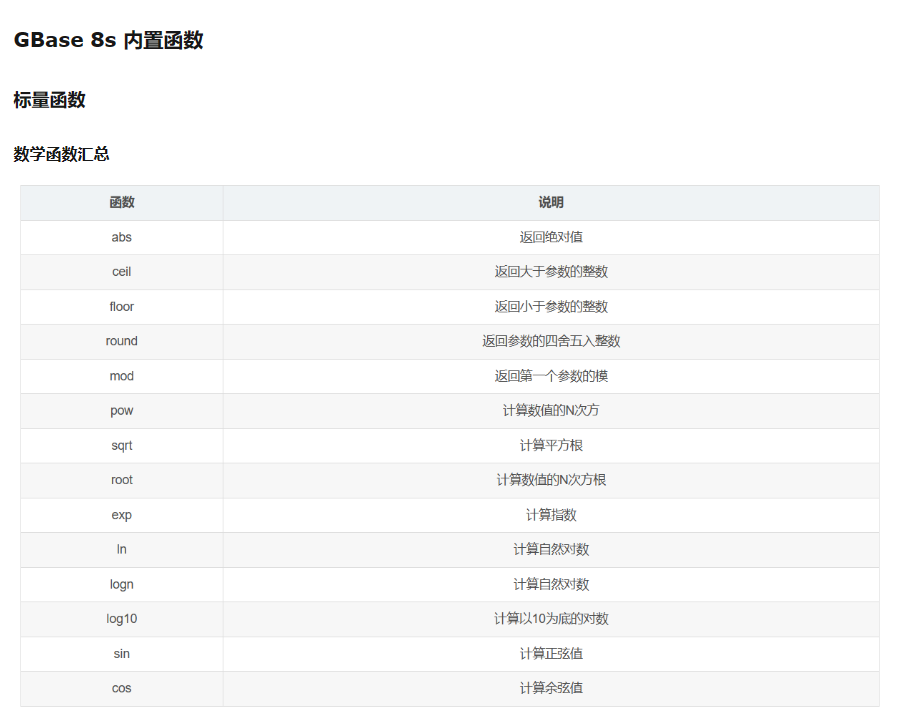Click the description '计算指数'

tap(551, 515)
